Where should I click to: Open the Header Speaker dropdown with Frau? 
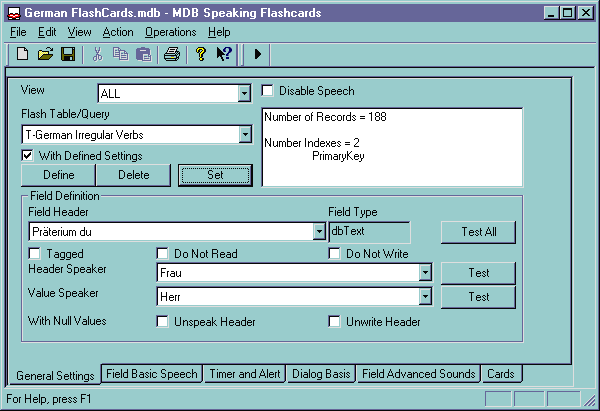pyautogui.click(x=425, y=272)
